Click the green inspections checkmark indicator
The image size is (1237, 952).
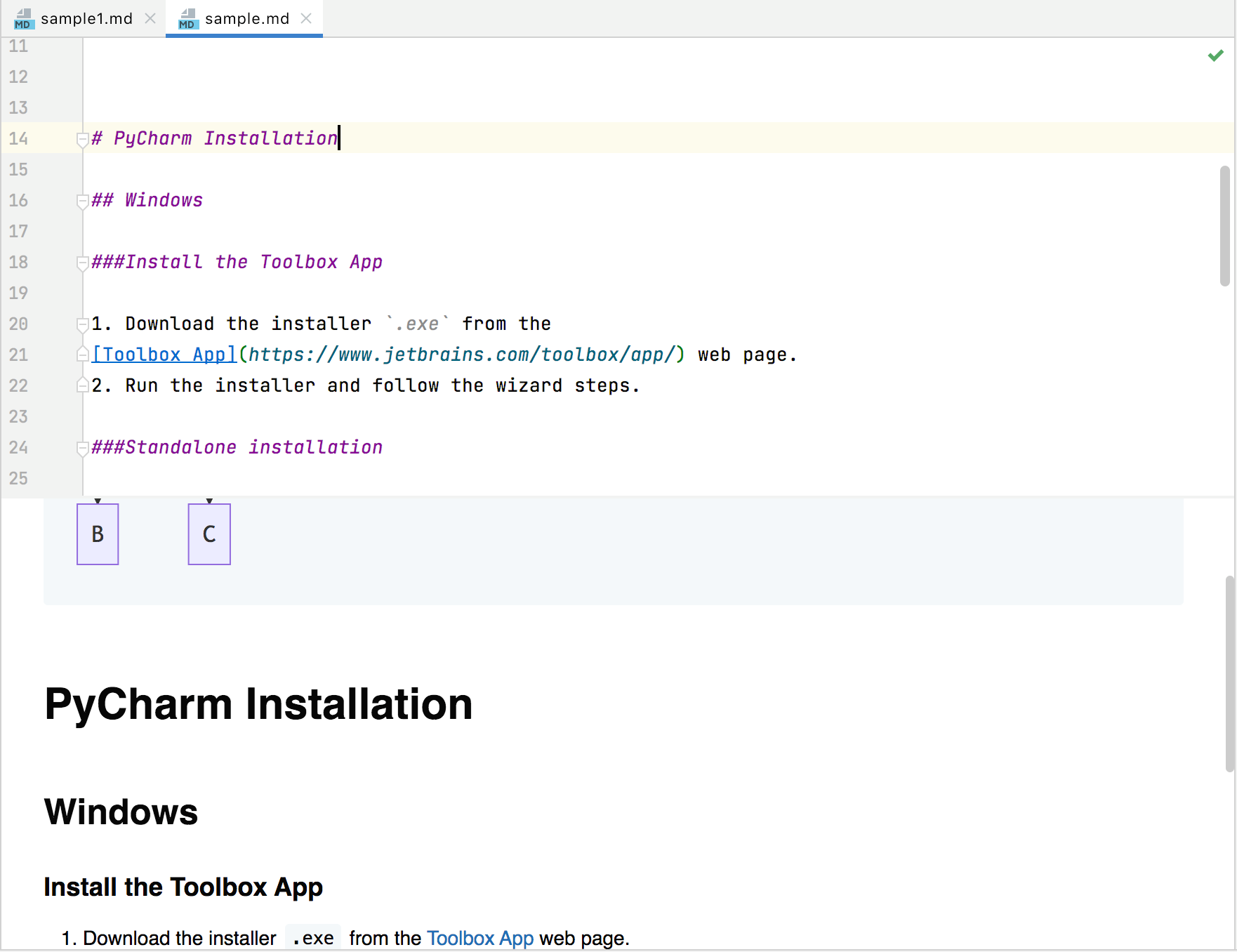coord(1215,55)
